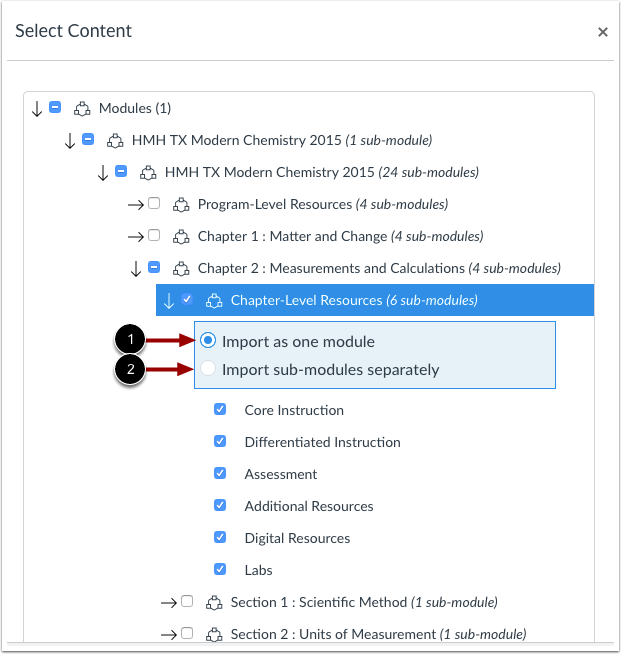Expand Section 2 Units of Measurement arrow
This screenshot has height=654, width=621.
coord(168,635)
